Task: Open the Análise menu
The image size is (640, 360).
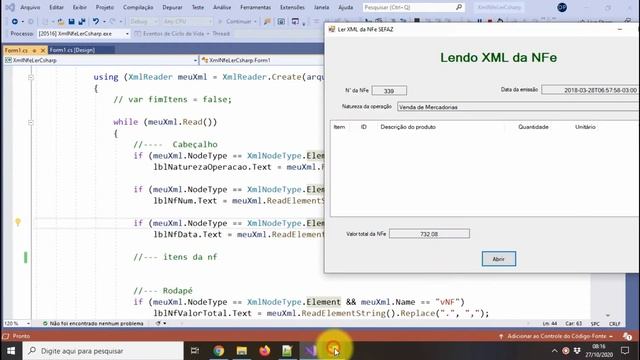Action: (x=222, y=7)
